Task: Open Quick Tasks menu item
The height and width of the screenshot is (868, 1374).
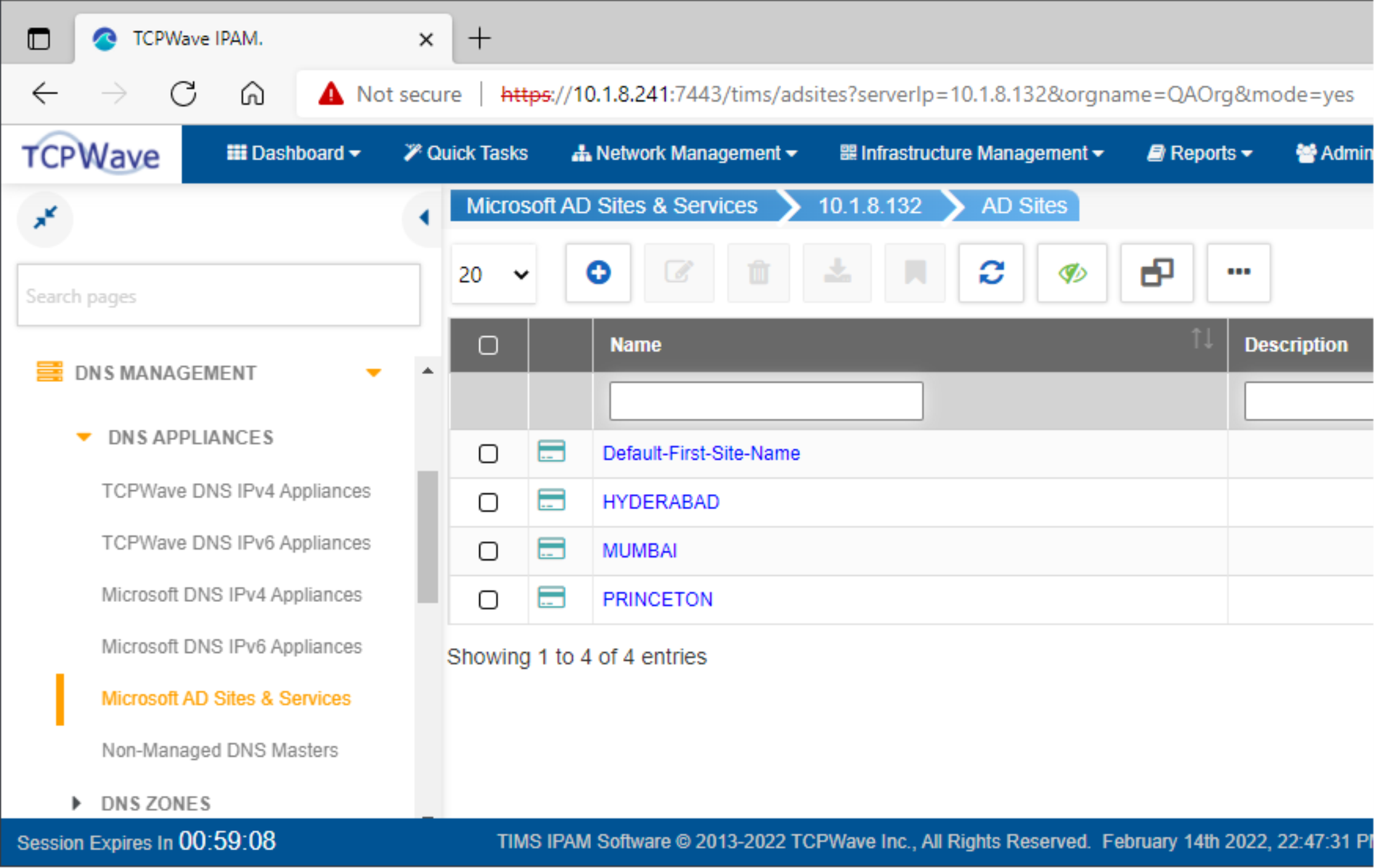Action: pyautogui.click(x=466, y=153)
